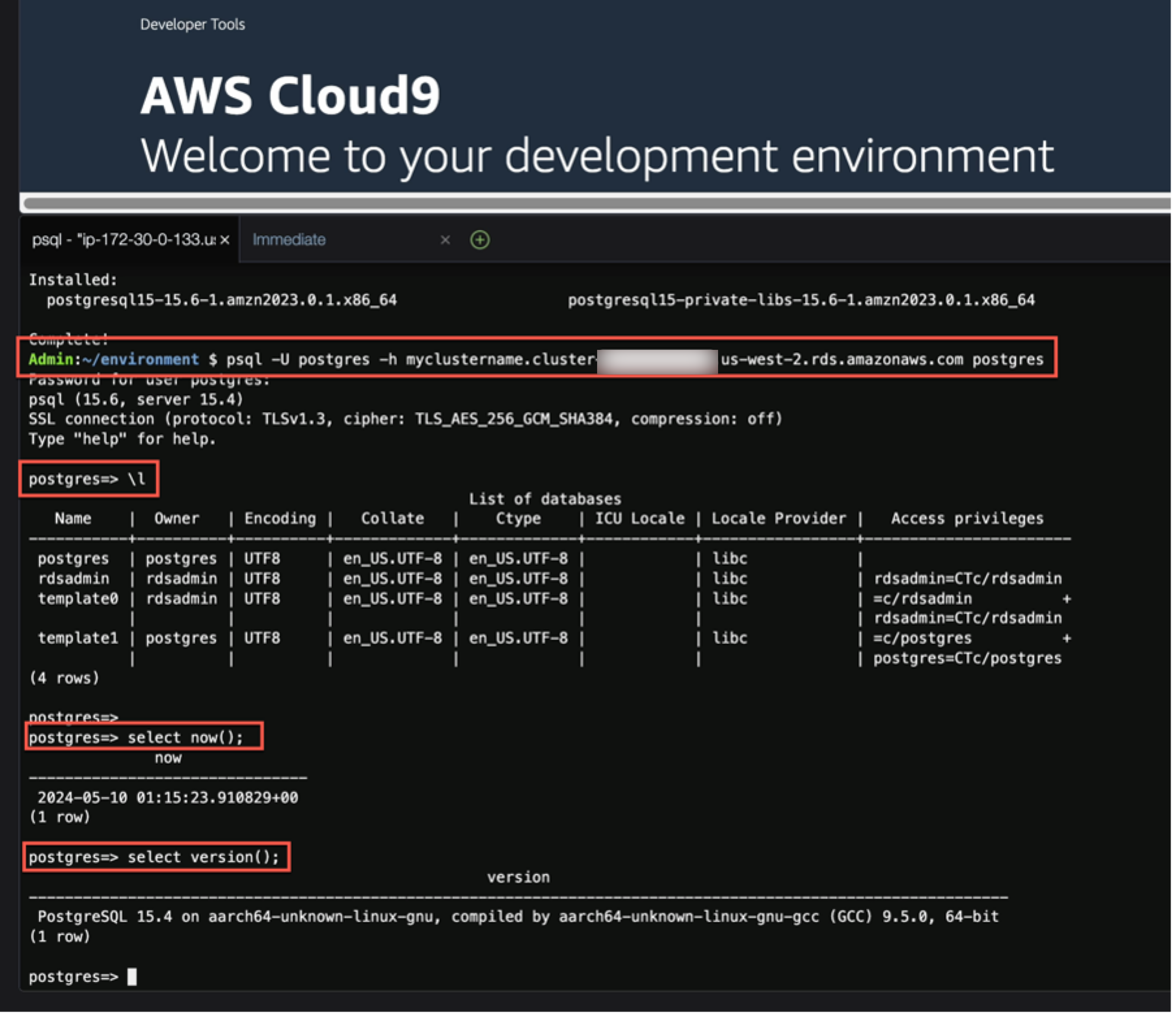Click 'postgresql15-private-libs' installed package text
The width and height of the screenshot is (1176, 1017).
(801, 300)
